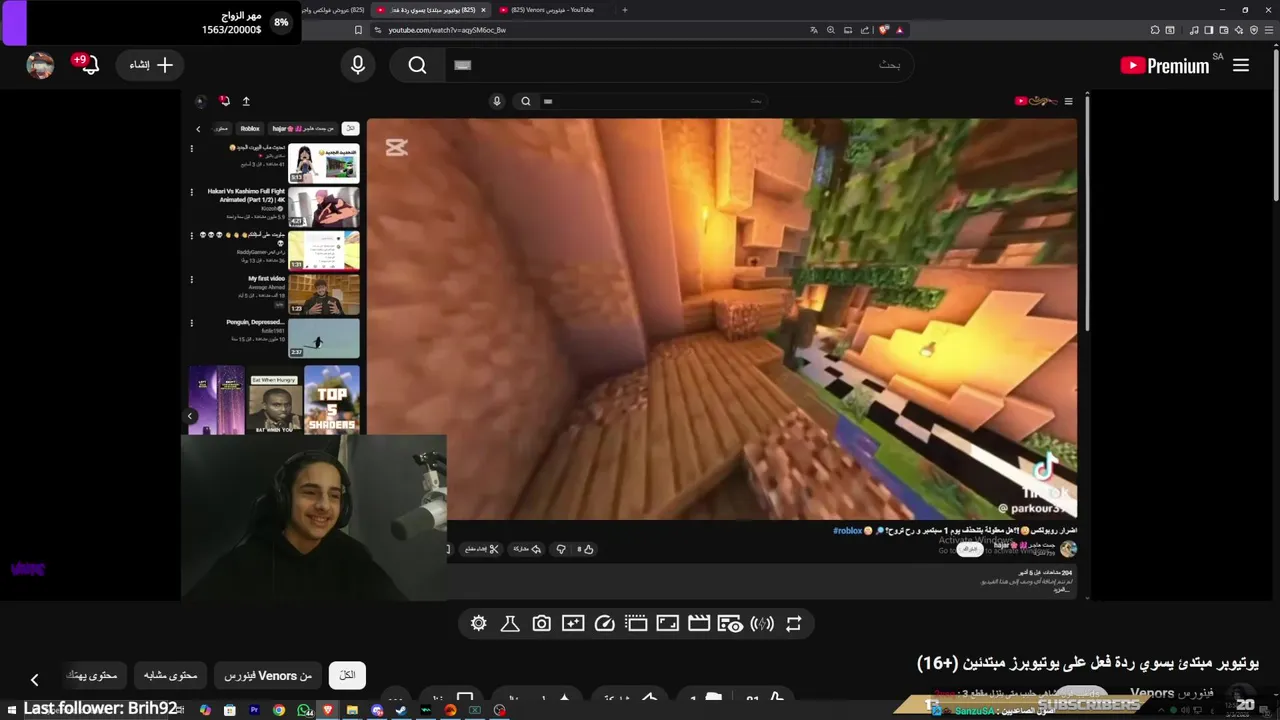
Task: Select the الكل filter chip
Action: coord(347,676)
